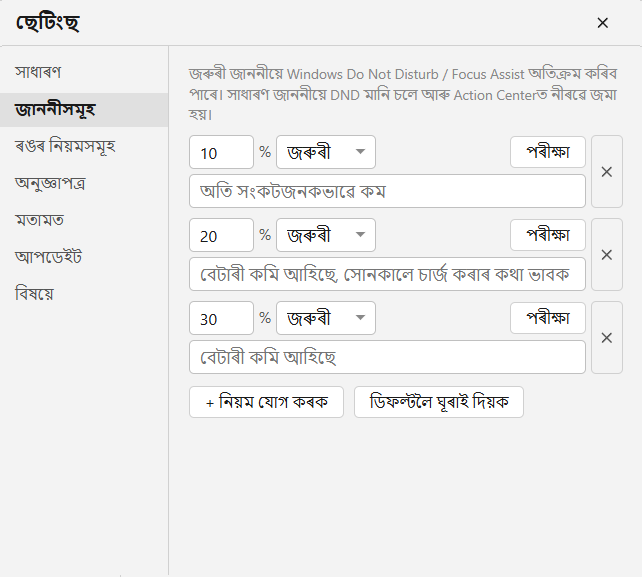This screenshot has width=642, height=577.
Task: Edit the 30% rule message বেটাৰী কমি আহিছে
Action: click(387, 357)
